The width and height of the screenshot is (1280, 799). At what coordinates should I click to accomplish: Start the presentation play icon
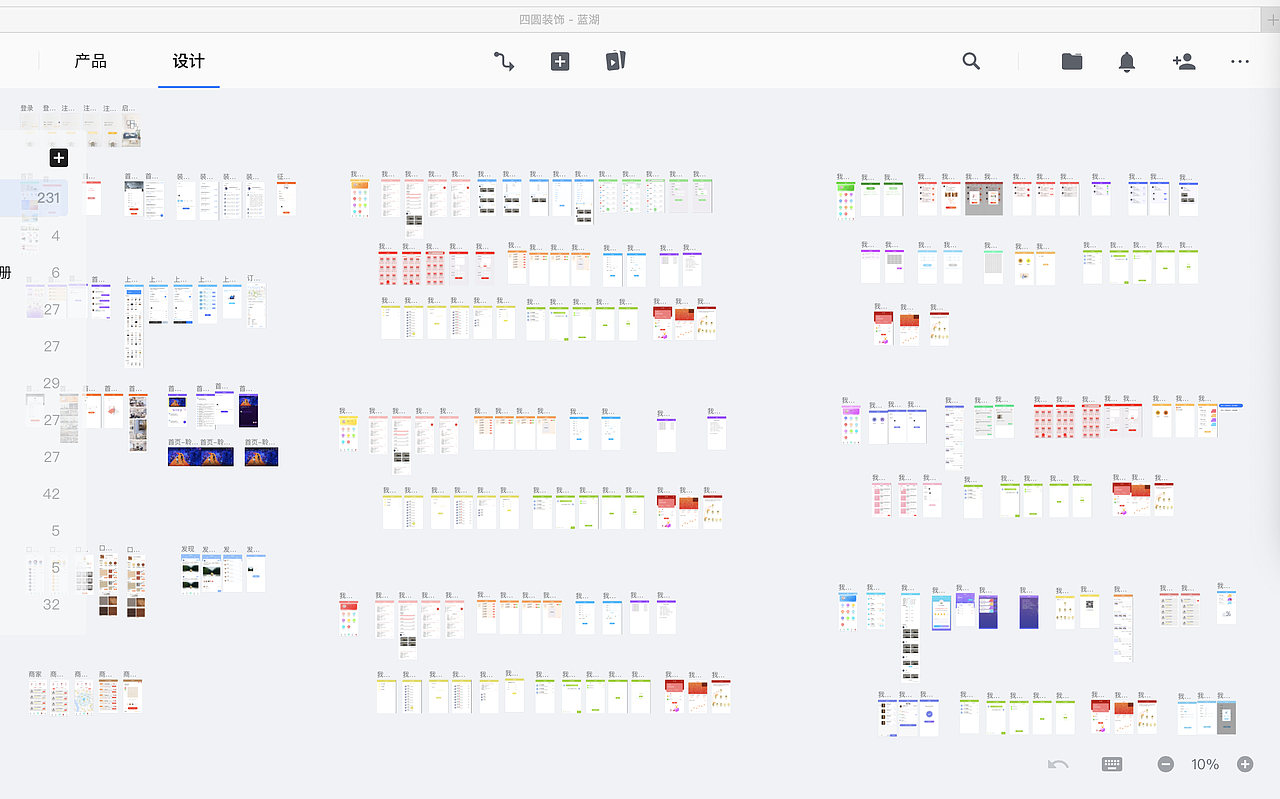pos(615,61)
